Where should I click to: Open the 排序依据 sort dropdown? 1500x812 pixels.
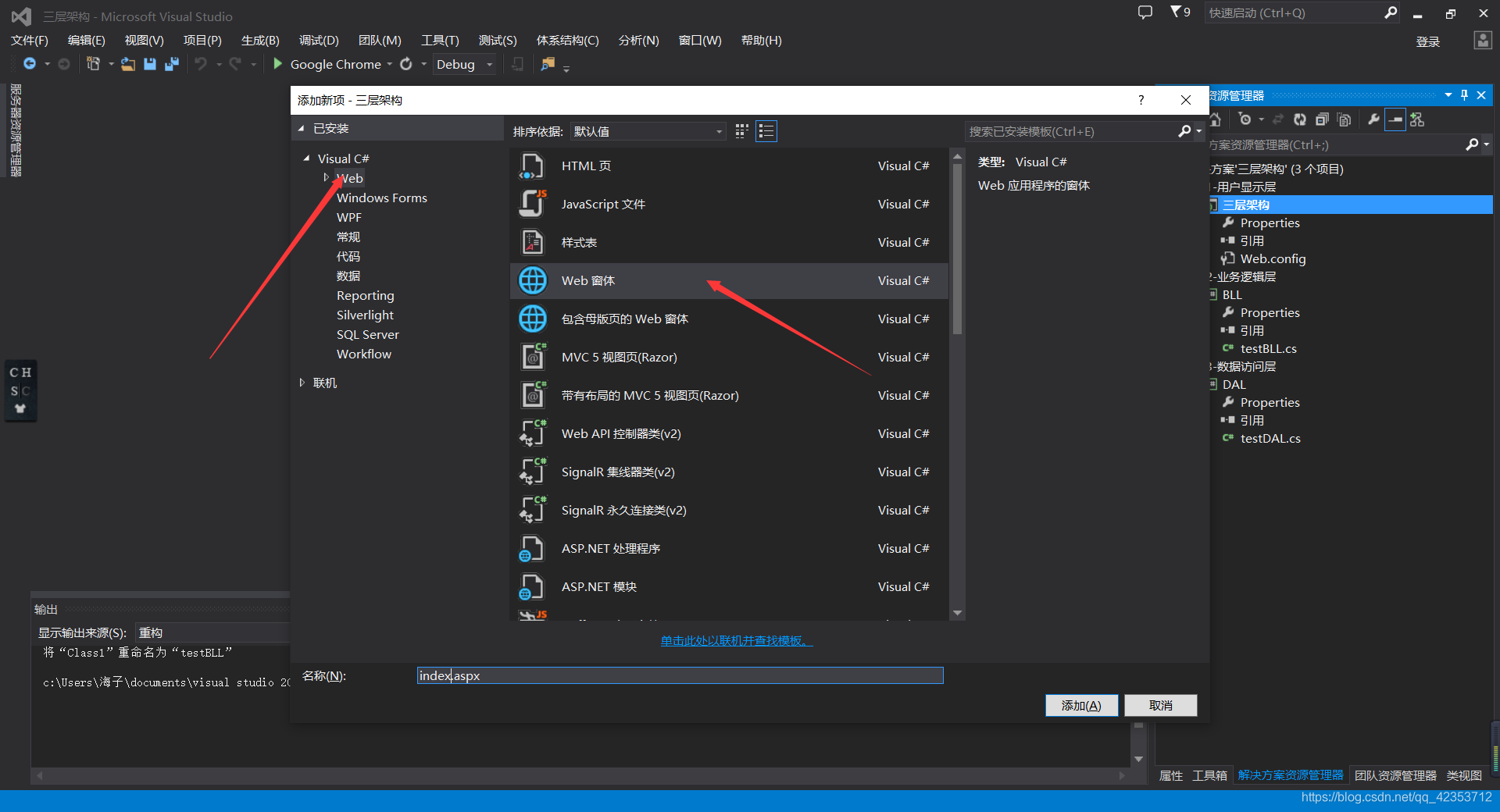pos(648,131)
